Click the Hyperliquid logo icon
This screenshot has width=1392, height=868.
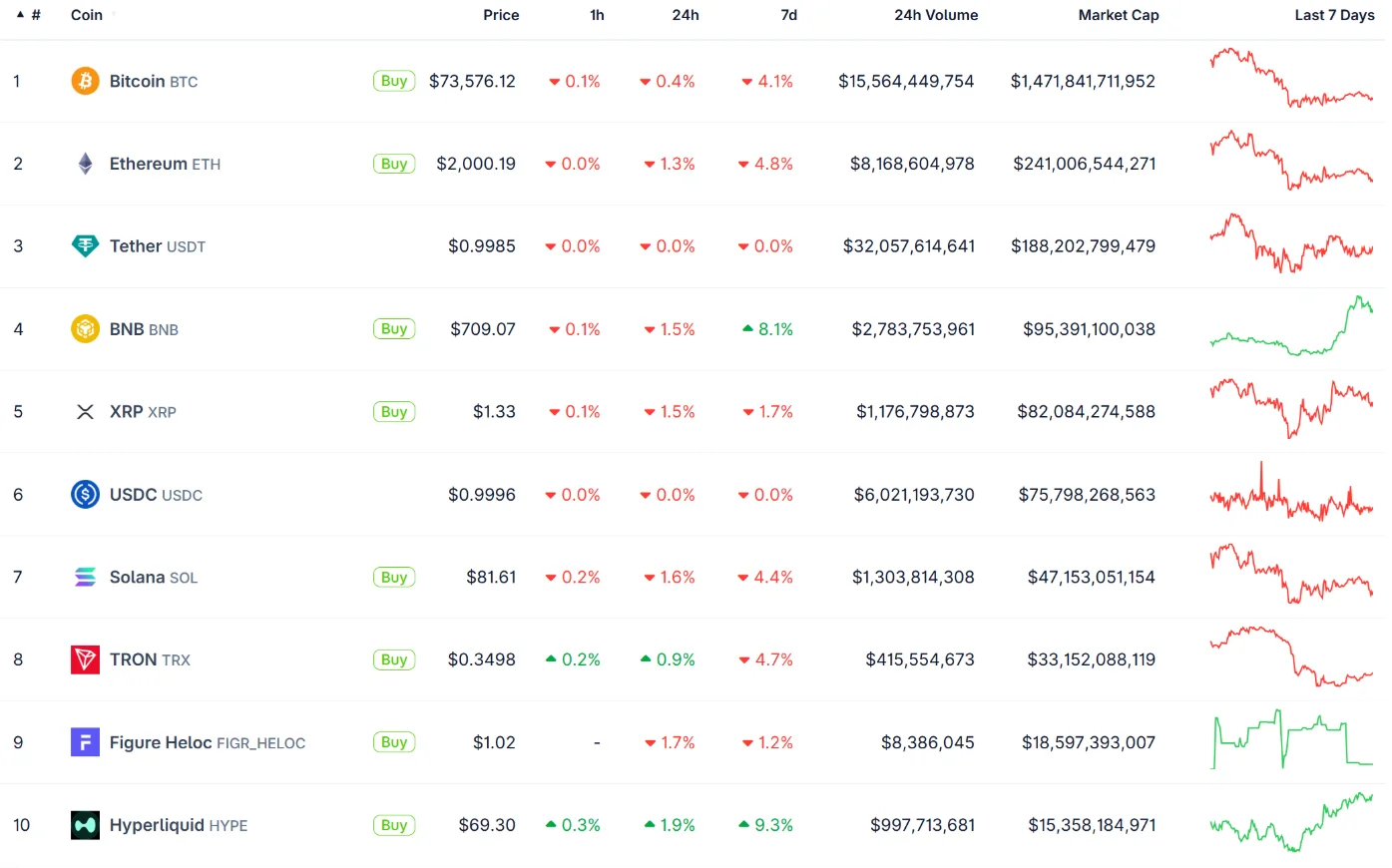(85, 825)
